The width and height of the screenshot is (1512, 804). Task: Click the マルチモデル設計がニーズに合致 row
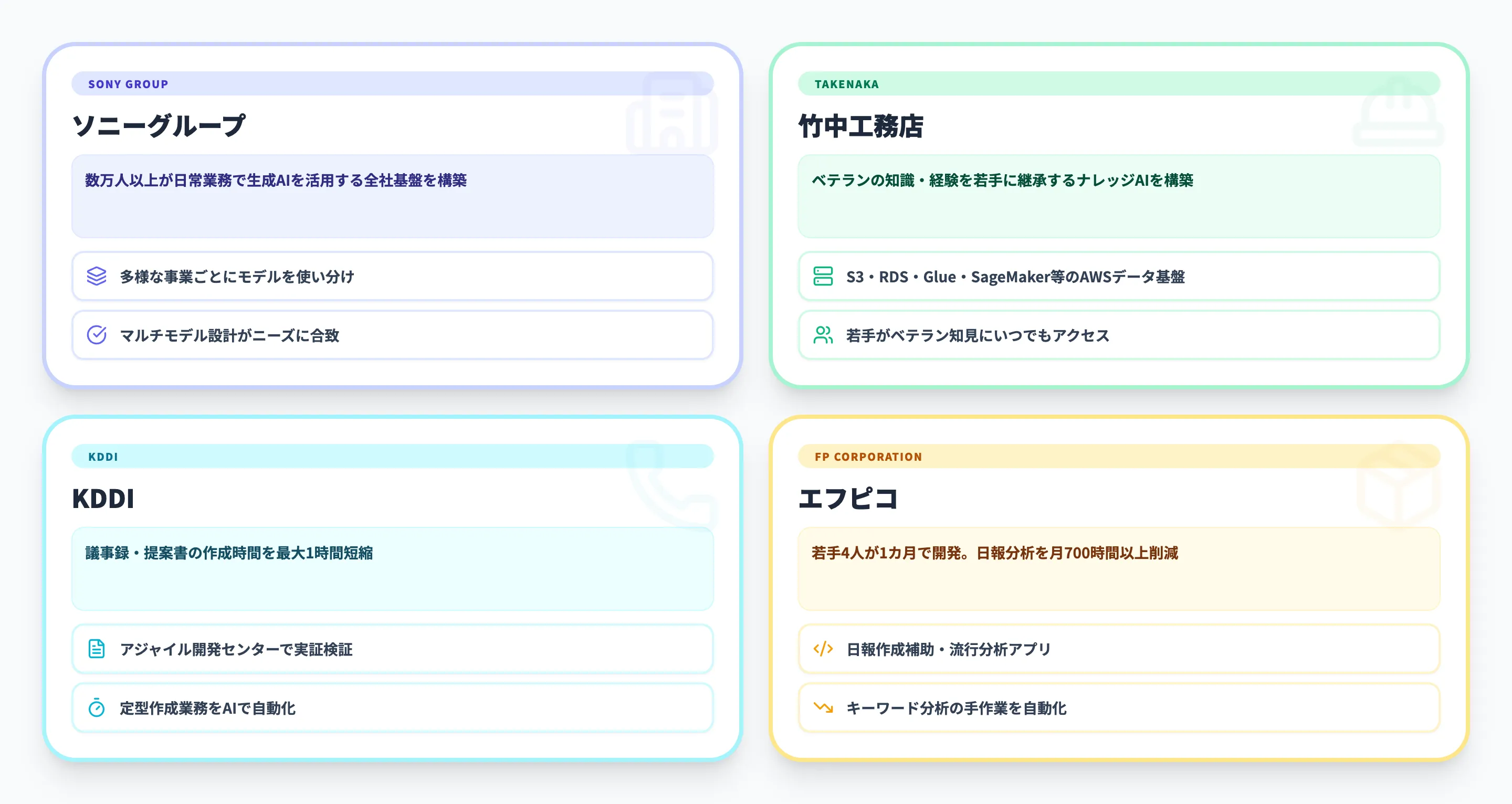click(392, 334)
